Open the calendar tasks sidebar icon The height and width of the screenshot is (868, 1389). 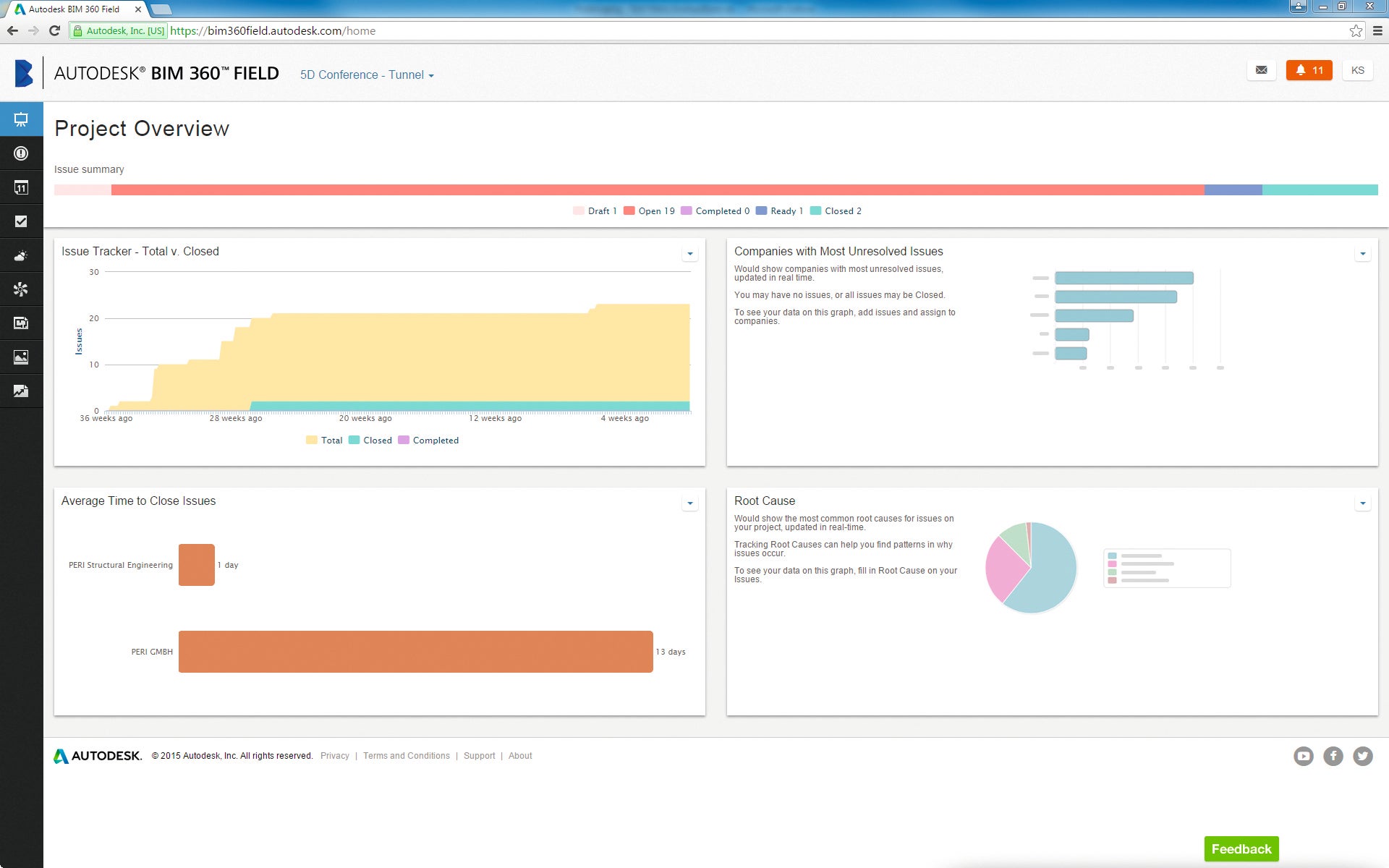(21, 187)
